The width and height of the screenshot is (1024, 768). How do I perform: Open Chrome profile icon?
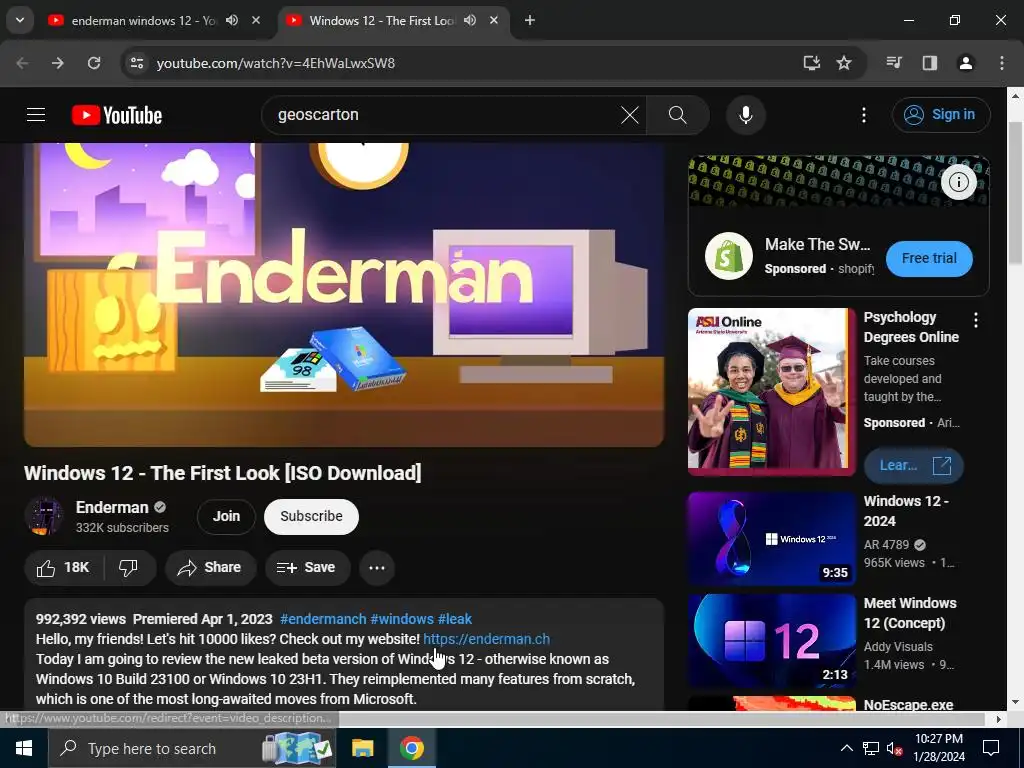coord(965,63)
